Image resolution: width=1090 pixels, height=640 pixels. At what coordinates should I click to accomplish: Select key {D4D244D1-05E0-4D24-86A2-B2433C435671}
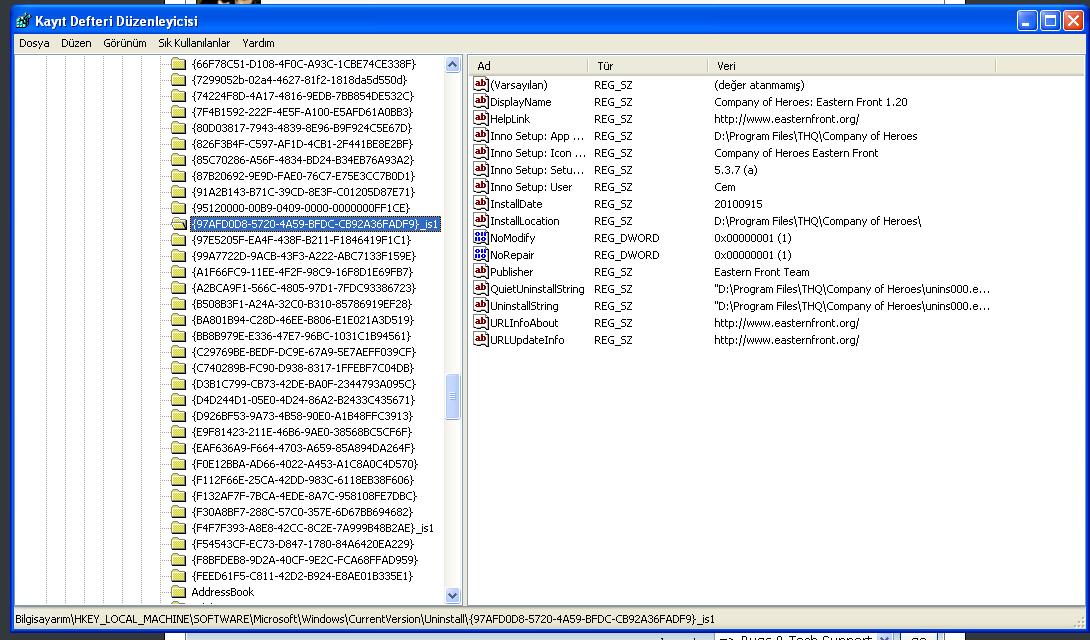point(302,400)
